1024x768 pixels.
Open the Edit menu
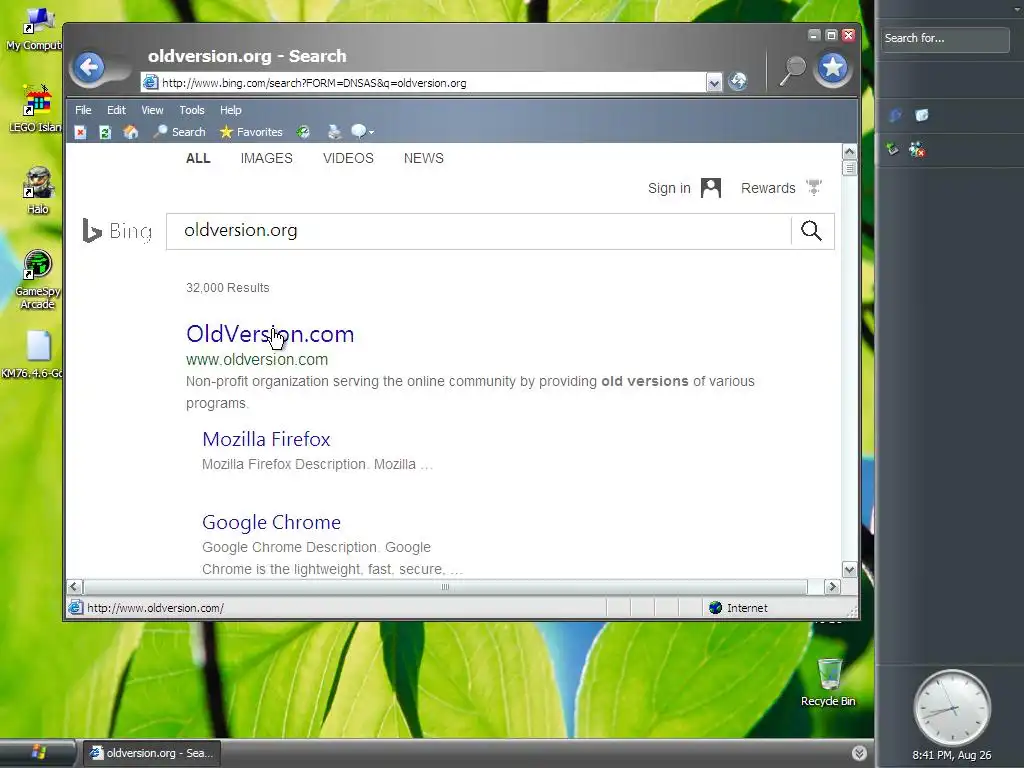click(x=116, y=110)
